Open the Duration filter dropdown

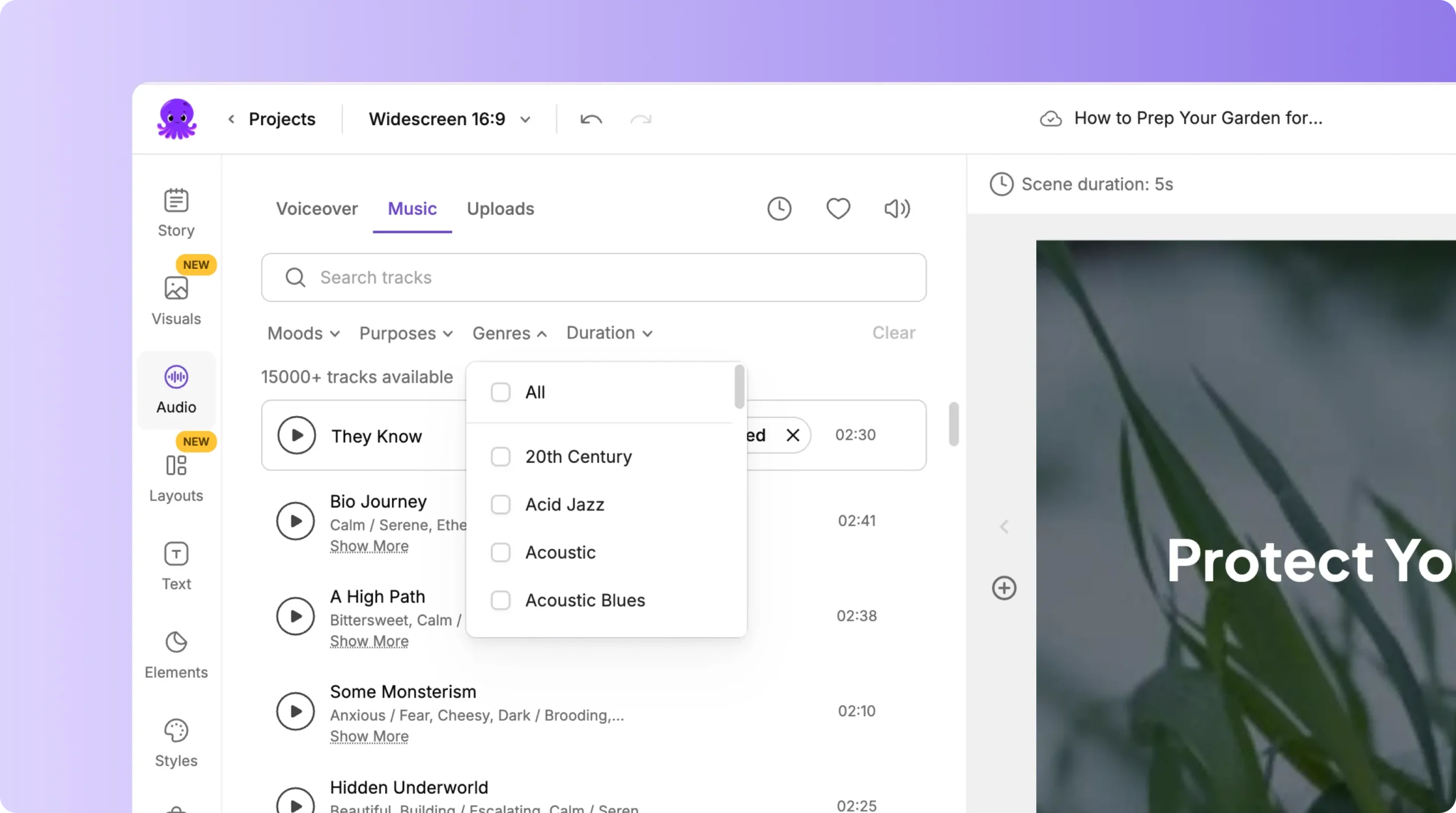(x=609, y=333)
